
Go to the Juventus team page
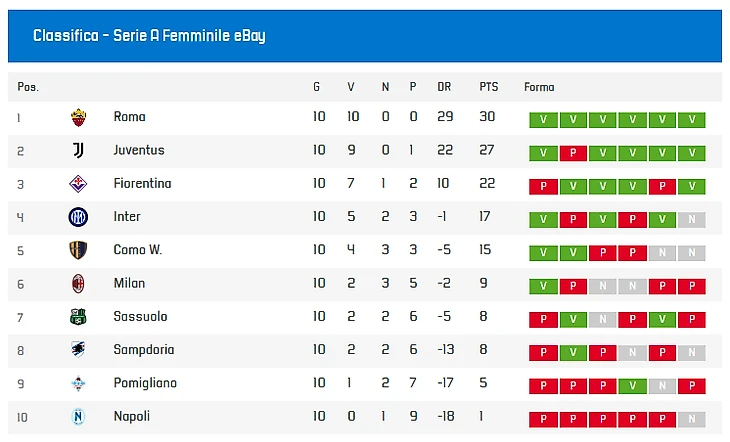tap(139, 150)
